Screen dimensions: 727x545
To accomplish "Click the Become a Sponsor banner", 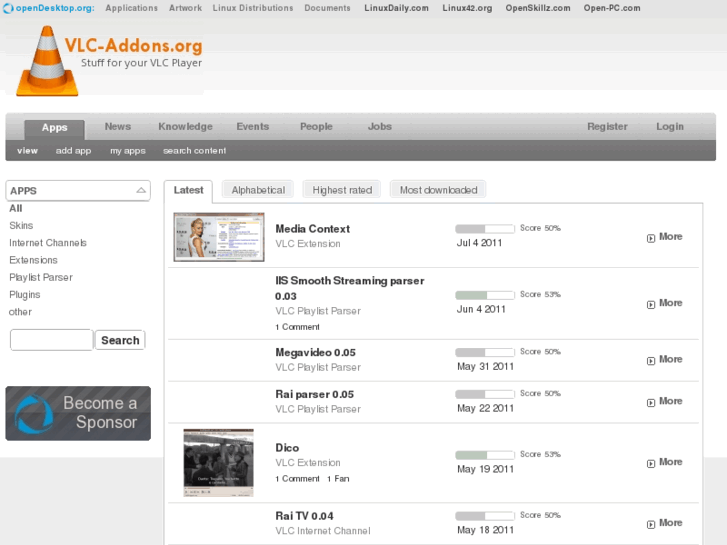I will pyautogui.click(x=78, y=413).
